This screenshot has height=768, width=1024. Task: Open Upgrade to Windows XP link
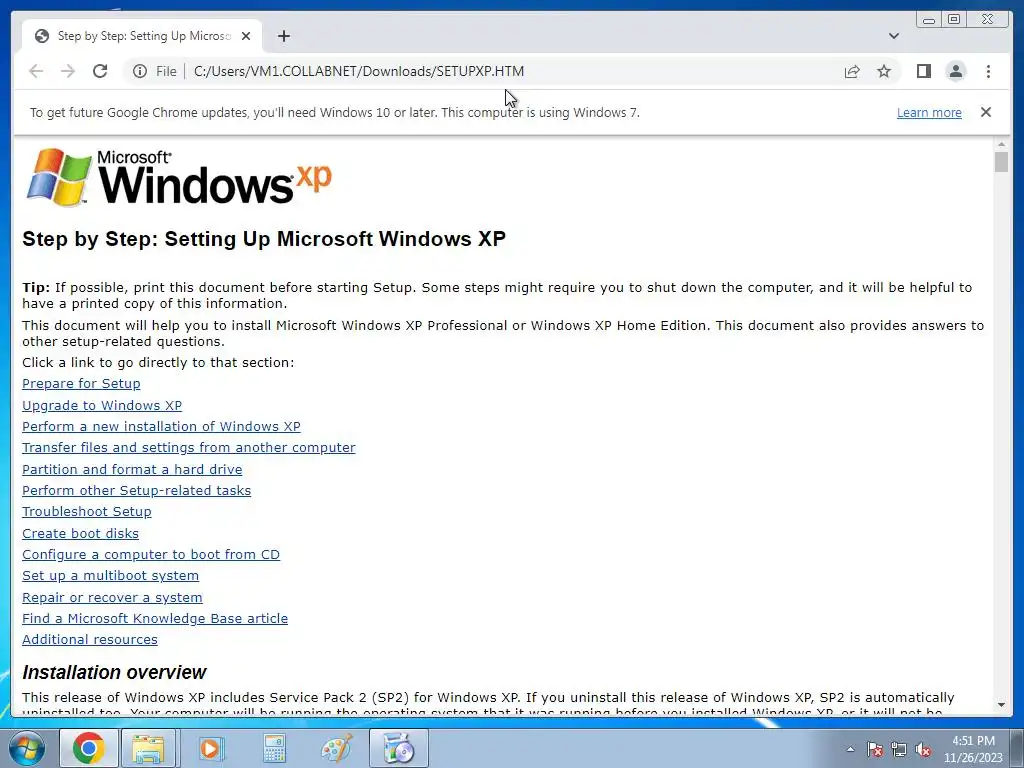click(x=102, y=405)
